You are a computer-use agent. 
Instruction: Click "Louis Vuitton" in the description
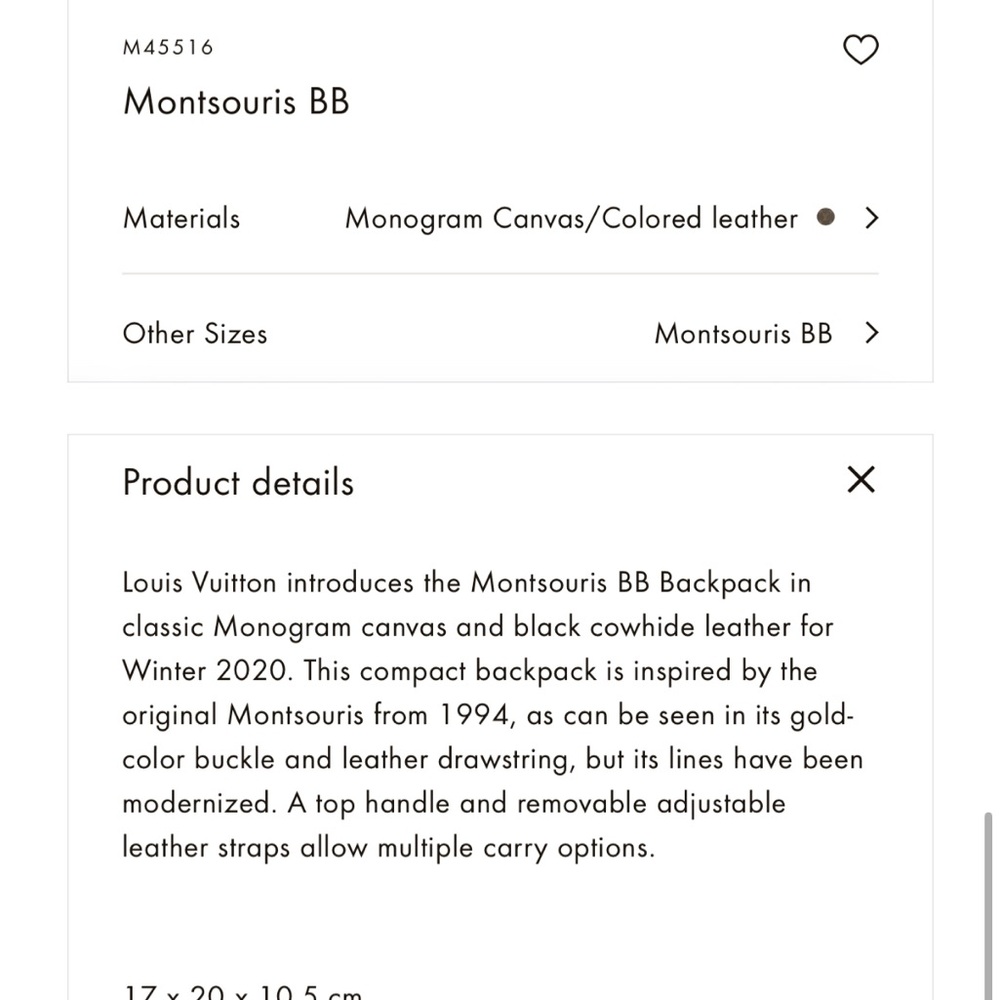[199, 582]
